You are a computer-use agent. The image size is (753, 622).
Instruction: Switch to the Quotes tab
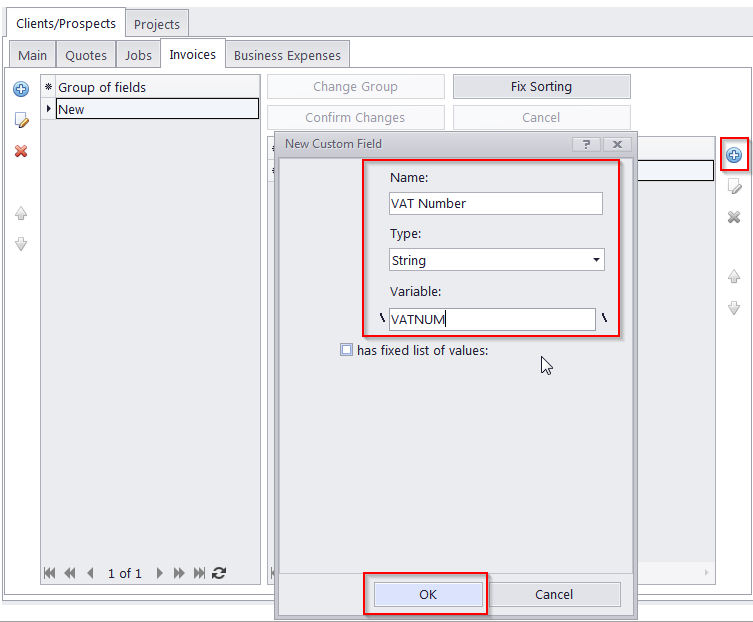[86, 55]
